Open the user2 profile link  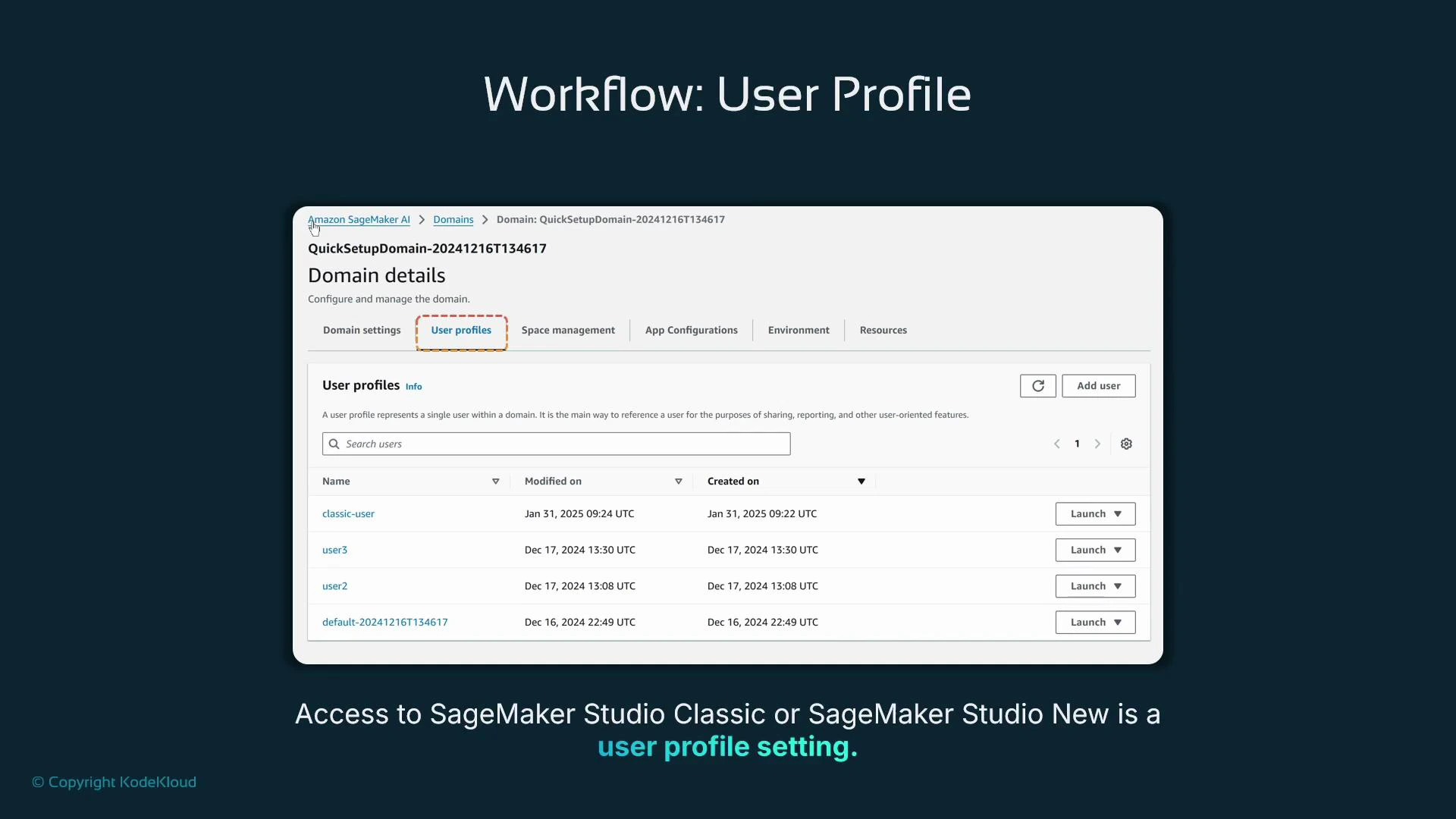pos(335,585)
